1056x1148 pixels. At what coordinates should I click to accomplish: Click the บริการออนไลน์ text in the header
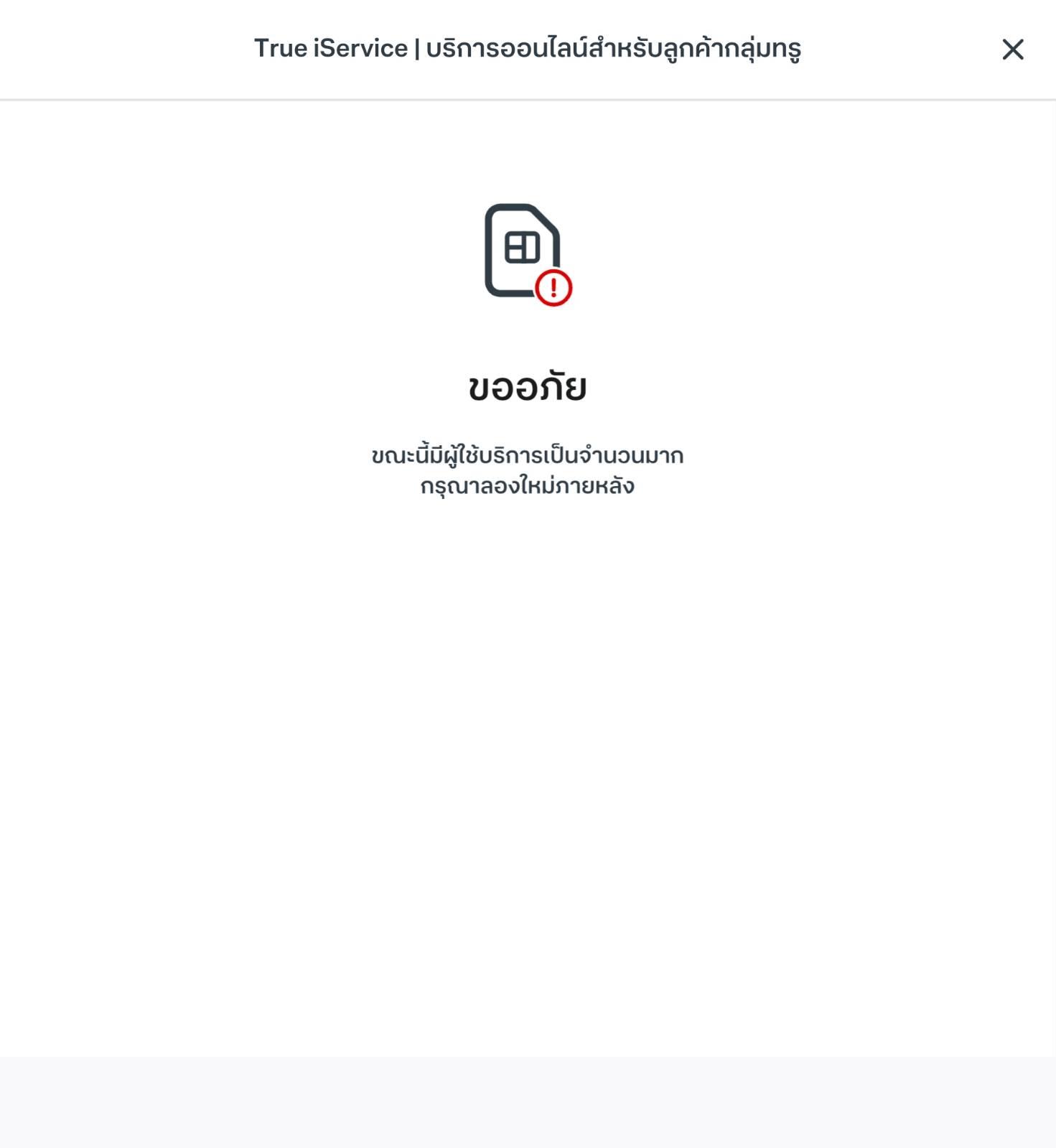506,48
